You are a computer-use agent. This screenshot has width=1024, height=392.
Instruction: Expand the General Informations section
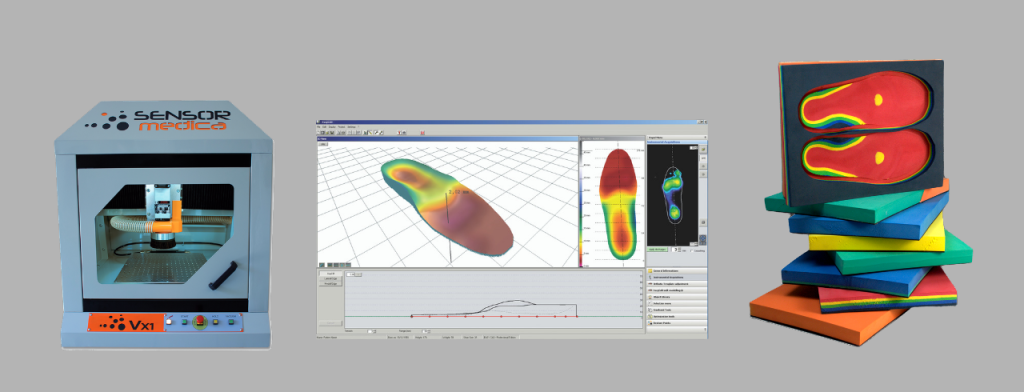coord(677,271)
